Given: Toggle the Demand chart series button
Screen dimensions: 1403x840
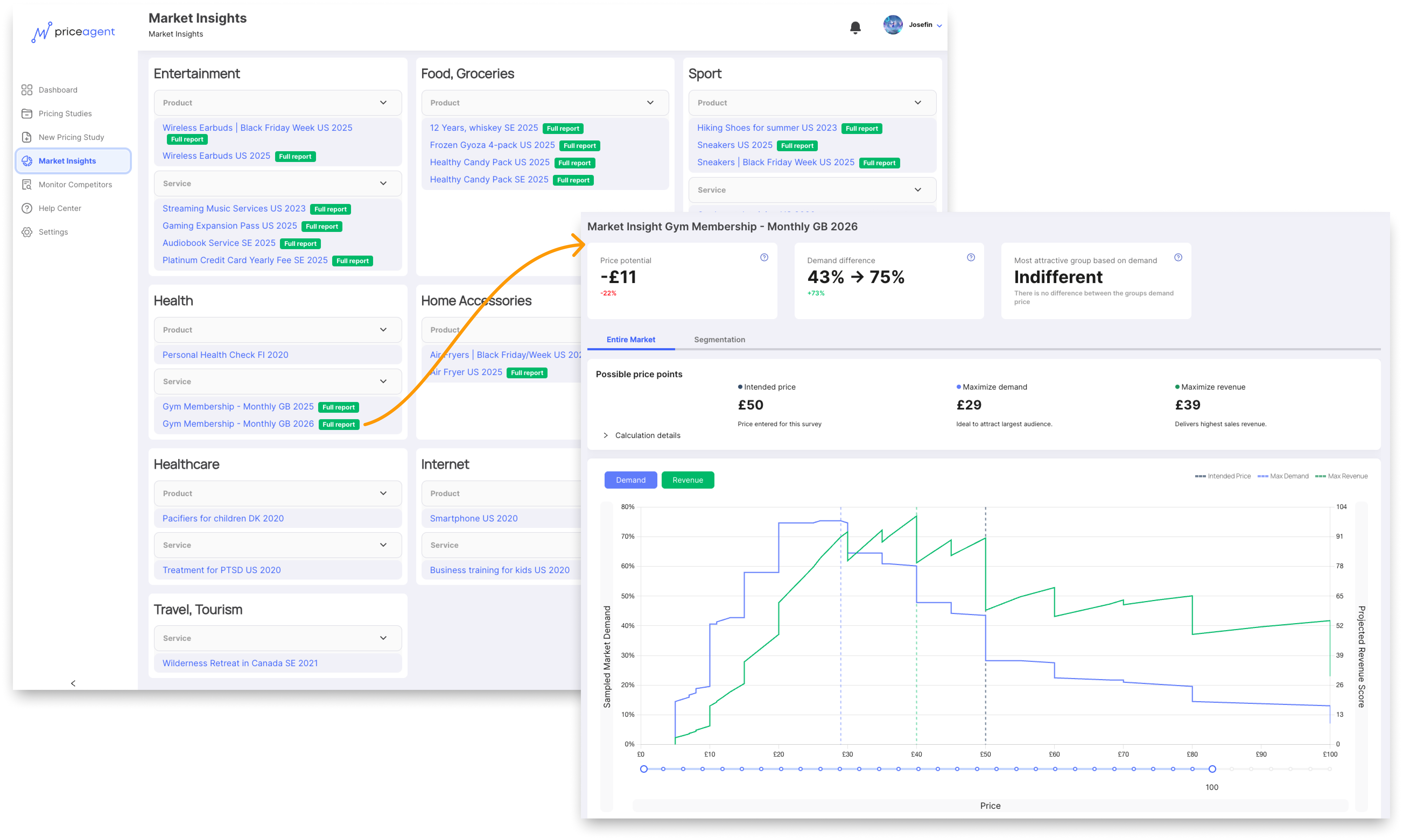Looking at the screenshot, I should [x=630, y=480].
